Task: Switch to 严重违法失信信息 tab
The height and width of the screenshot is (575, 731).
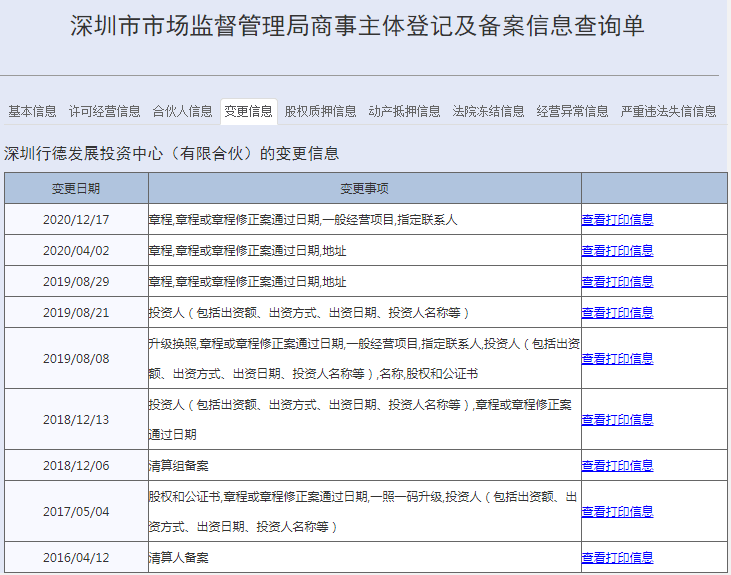Action: (668, 111)
